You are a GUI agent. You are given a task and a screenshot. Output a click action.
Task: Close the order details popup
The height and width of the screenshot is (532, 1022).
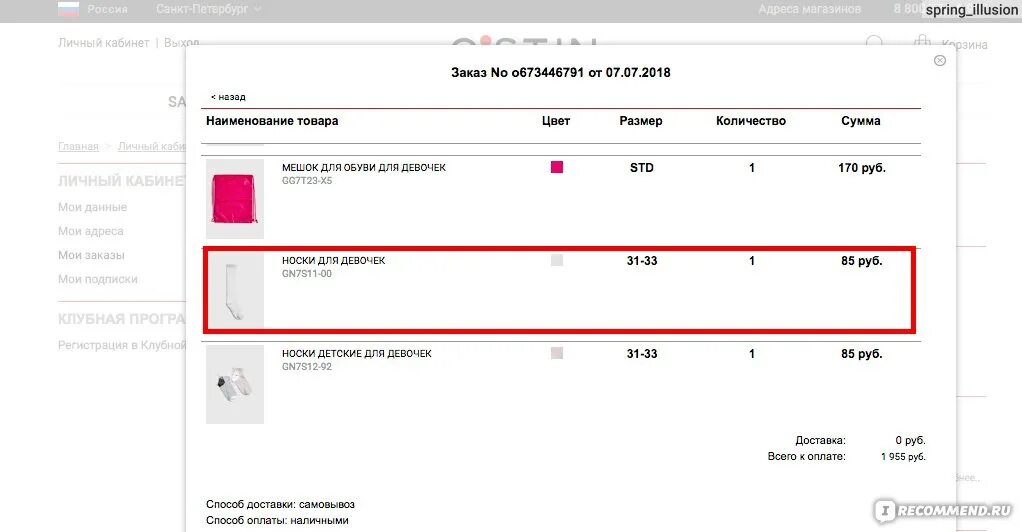point(939,61)
